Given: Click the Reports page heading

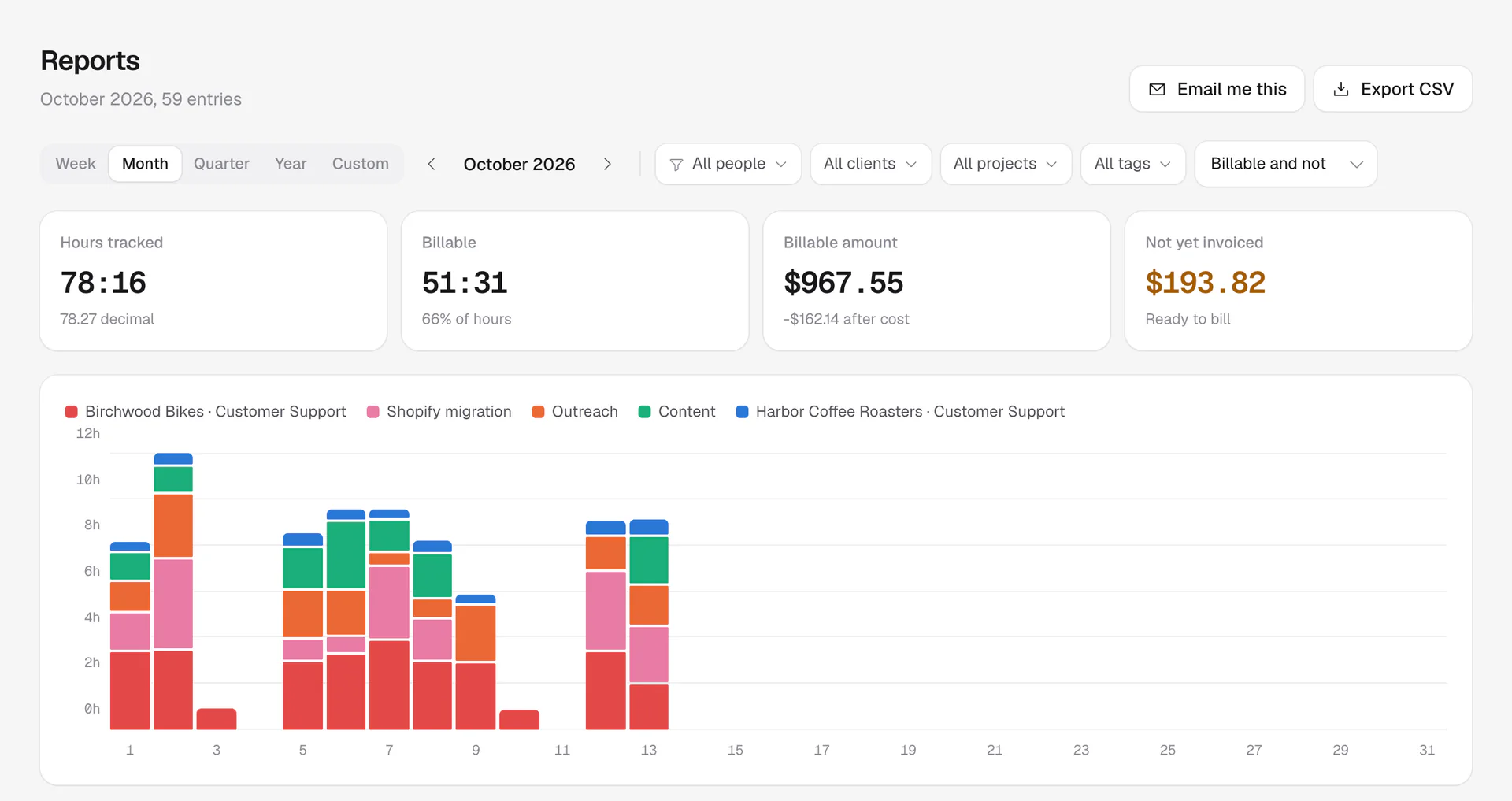Looking at the screenshot, I should [90, 61].
